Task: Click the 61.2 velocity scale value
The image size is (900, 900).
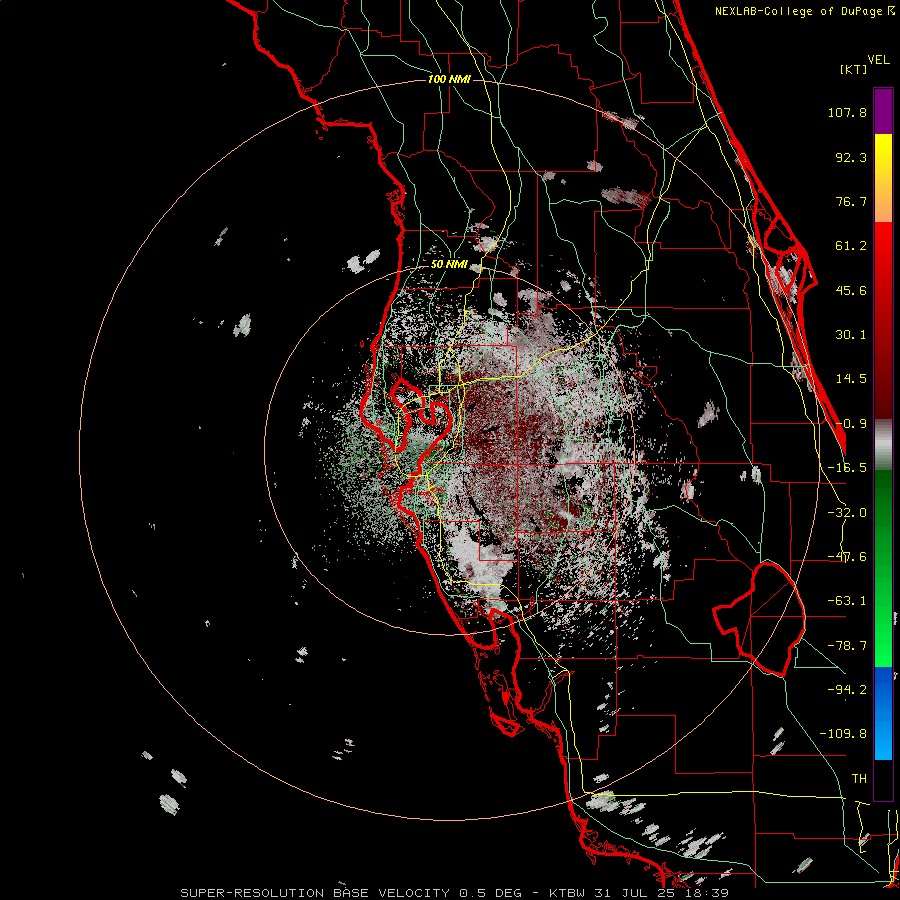Action: click(x=851, y=246)
